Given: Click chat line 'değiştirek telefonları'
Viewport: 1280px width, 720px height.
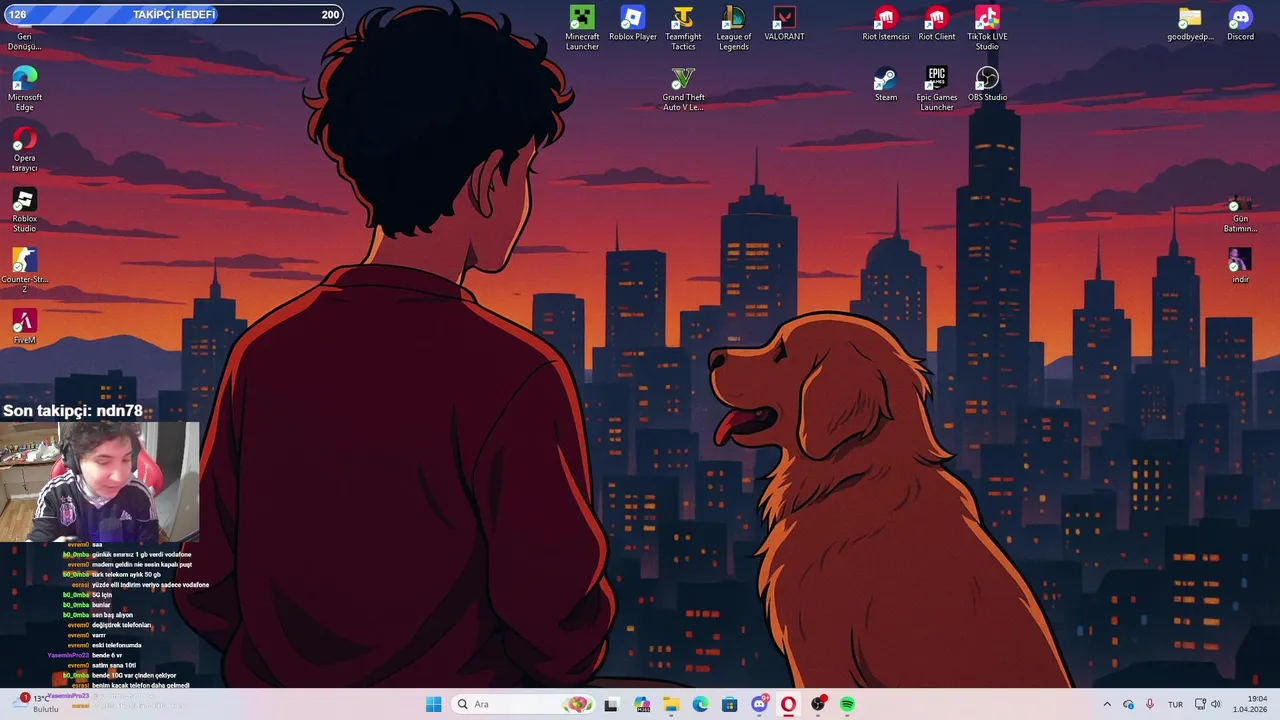Looking at the screenshot, I should (x=122, y=625).
